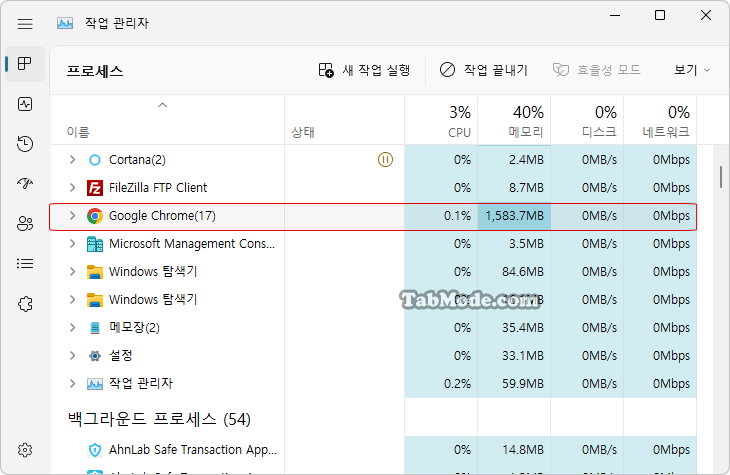Sort by CPU column header
The width and height of the screenshot is (730, 475).
point(441,120)
